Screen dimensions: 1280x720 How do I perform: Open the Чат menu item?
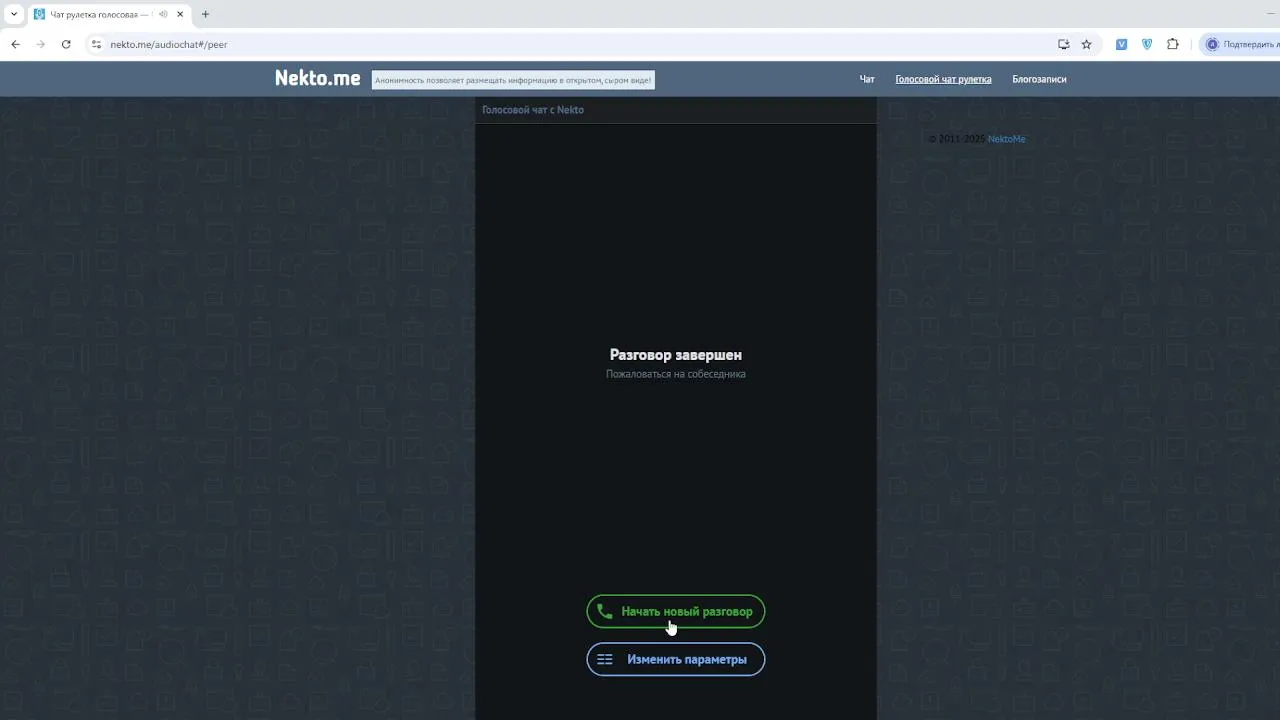point(867,79)
